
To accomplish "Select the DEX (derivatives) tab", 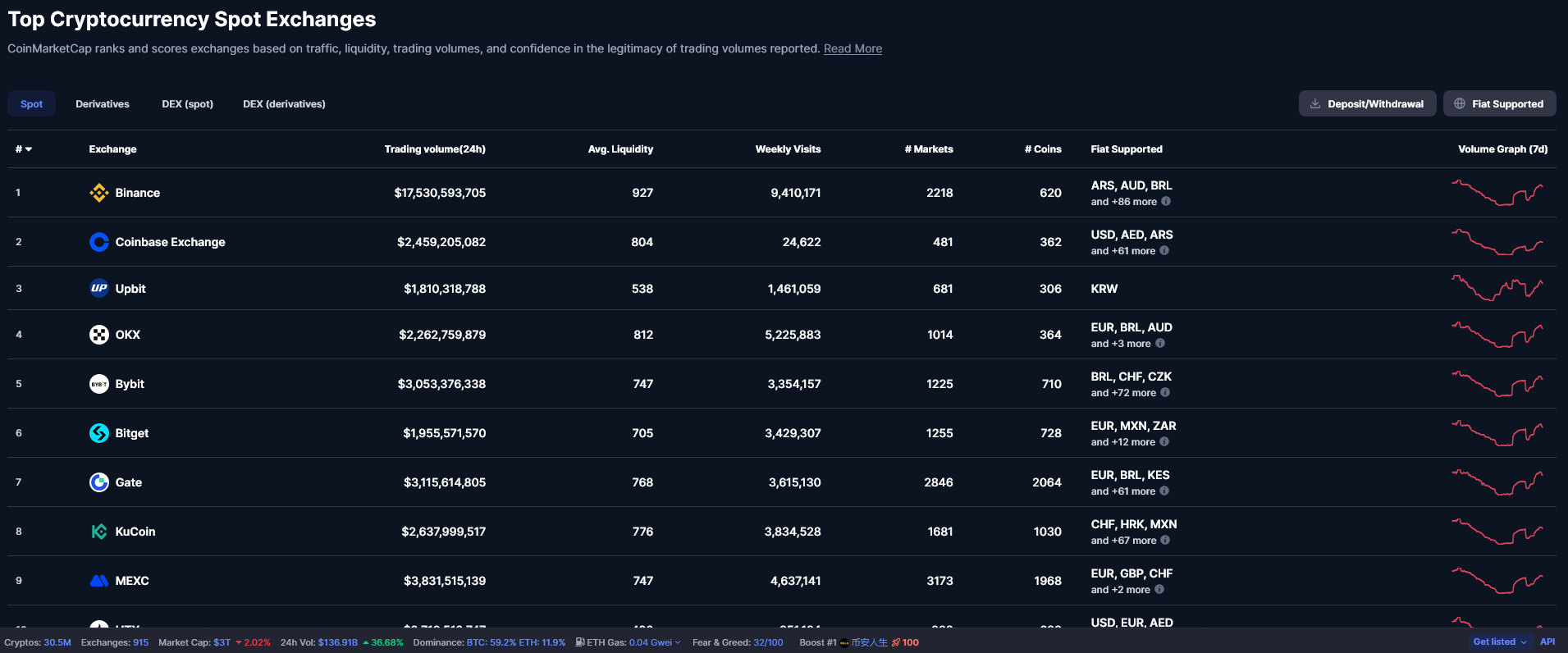I will (x=284, y=104).
